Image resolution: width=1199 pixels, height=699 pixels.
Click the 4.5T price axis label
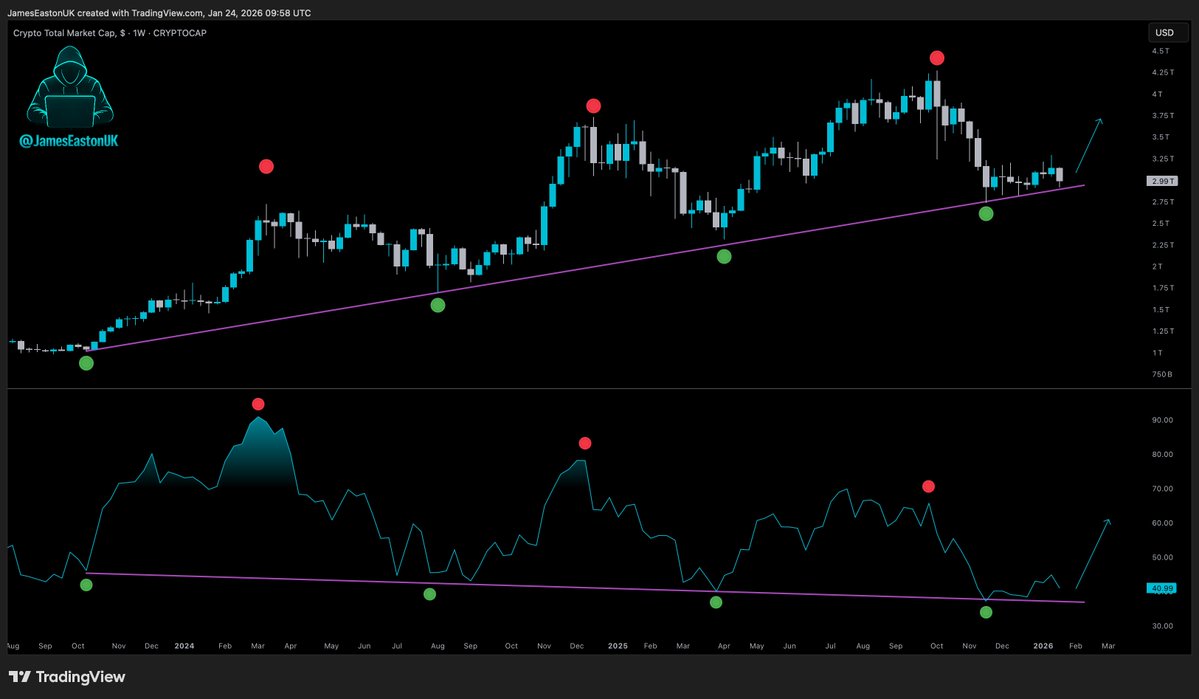1160,51
